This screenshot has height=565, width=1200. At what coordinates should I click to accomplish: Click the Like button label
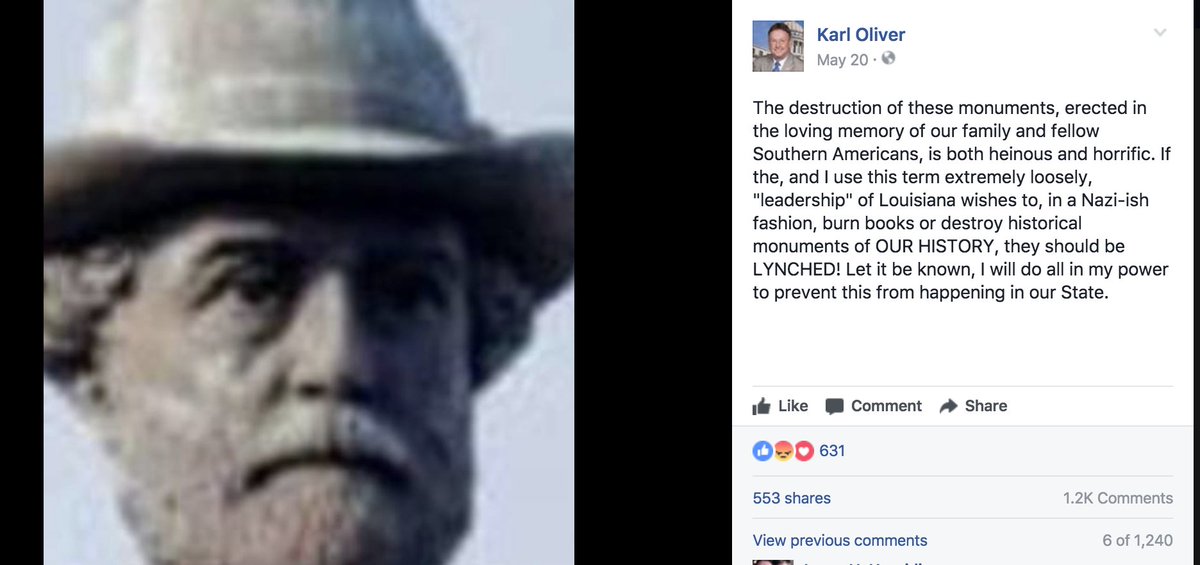coord(793,406)
